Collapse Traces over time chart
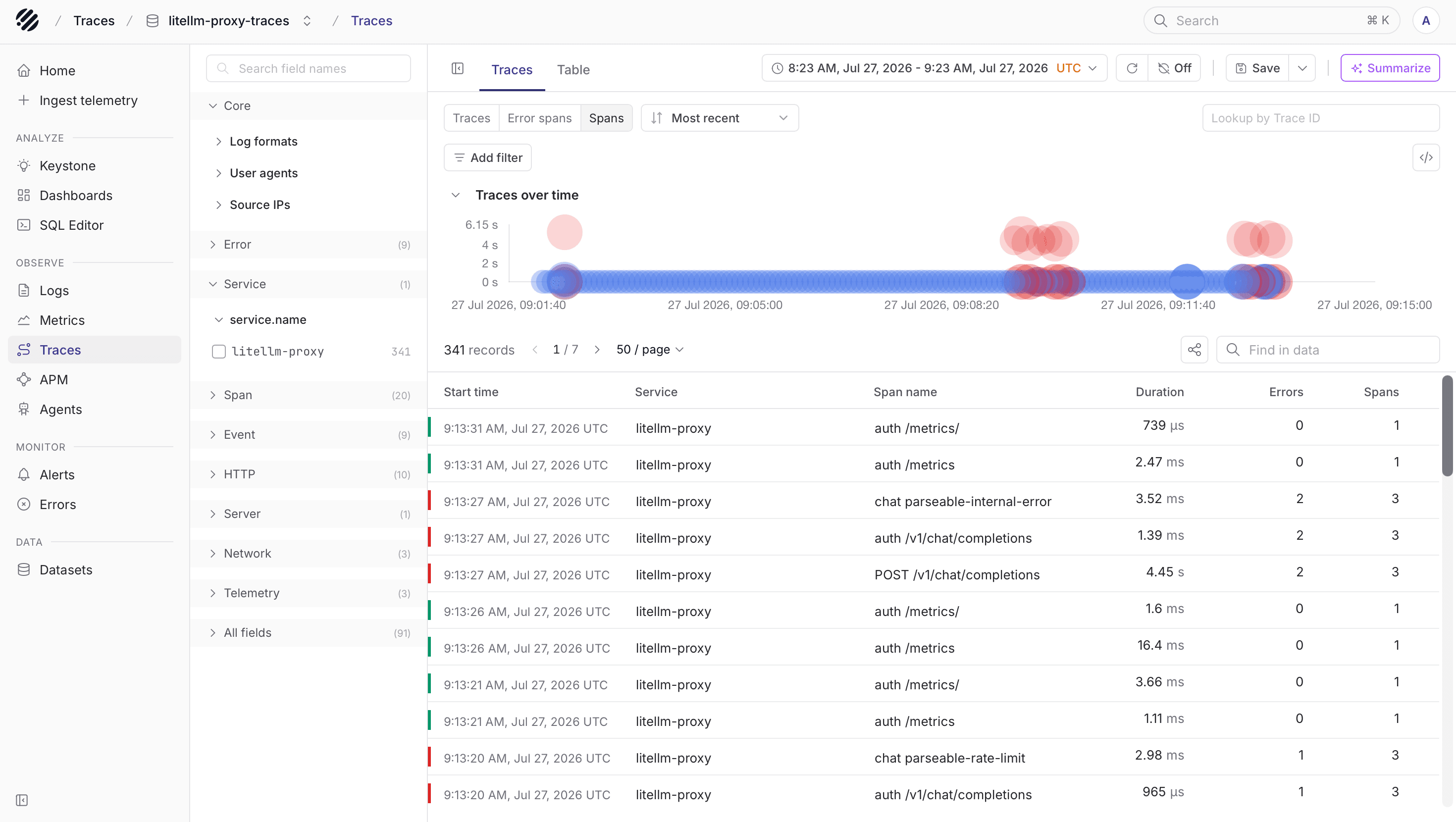 pos(456,195)
